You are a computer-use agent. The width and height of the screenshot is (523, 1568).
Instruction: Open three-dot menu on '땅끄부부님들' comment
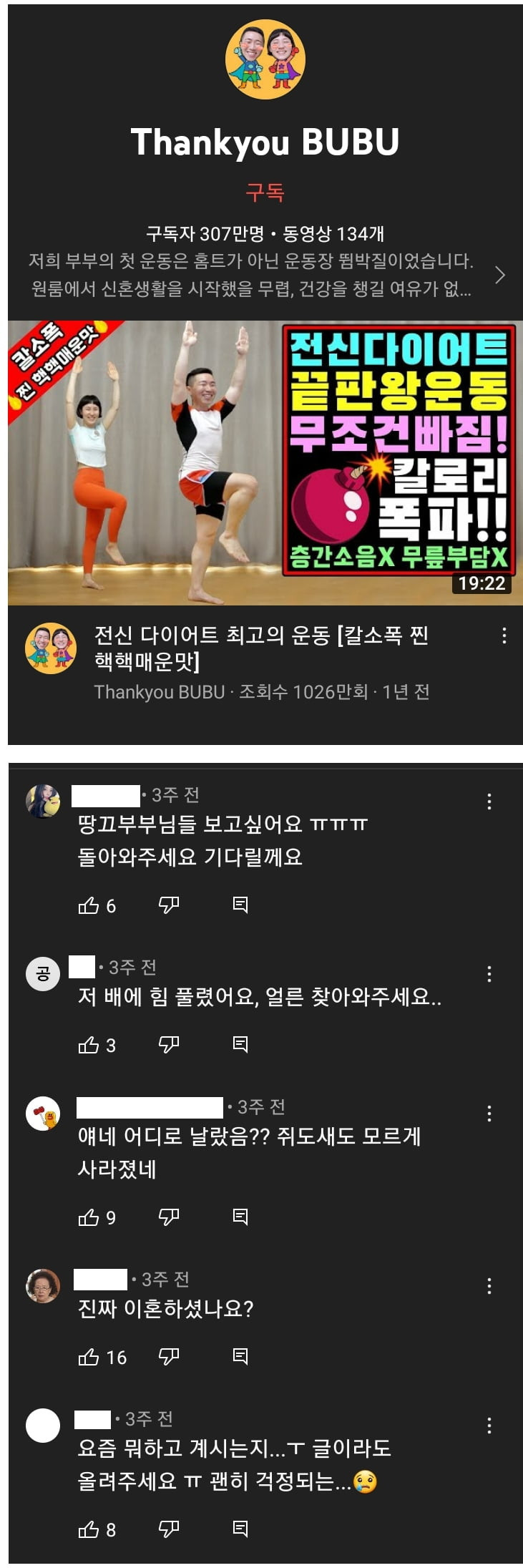click(489, 802)
